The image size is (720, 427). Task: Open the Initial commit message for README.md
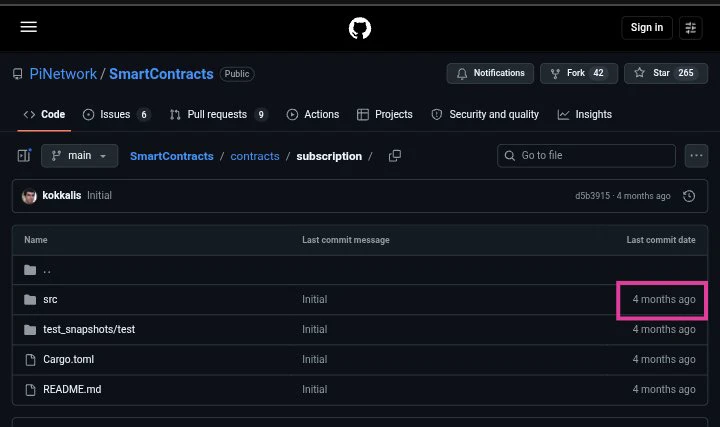click(315, 389)
